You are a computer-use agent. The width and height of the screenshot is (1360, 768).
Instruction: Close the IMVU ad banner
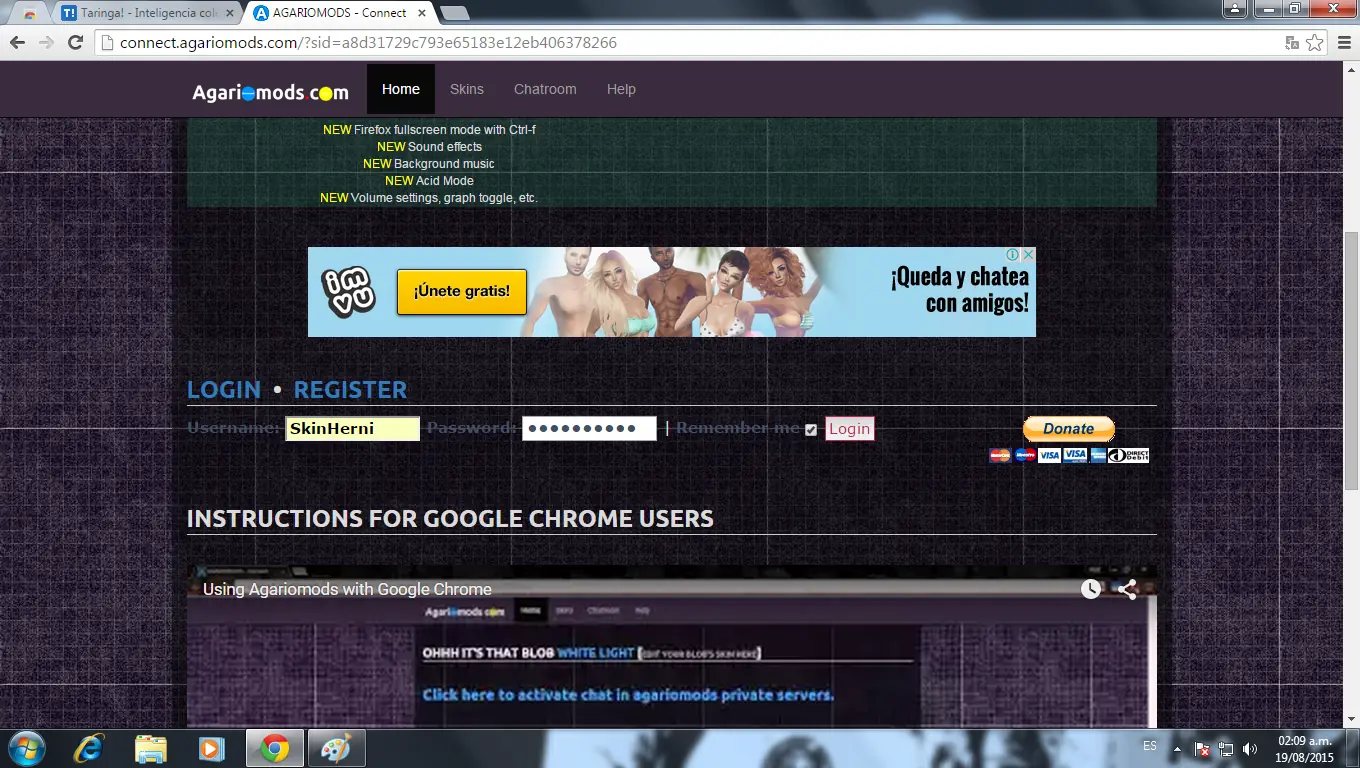coord(1028,255)
